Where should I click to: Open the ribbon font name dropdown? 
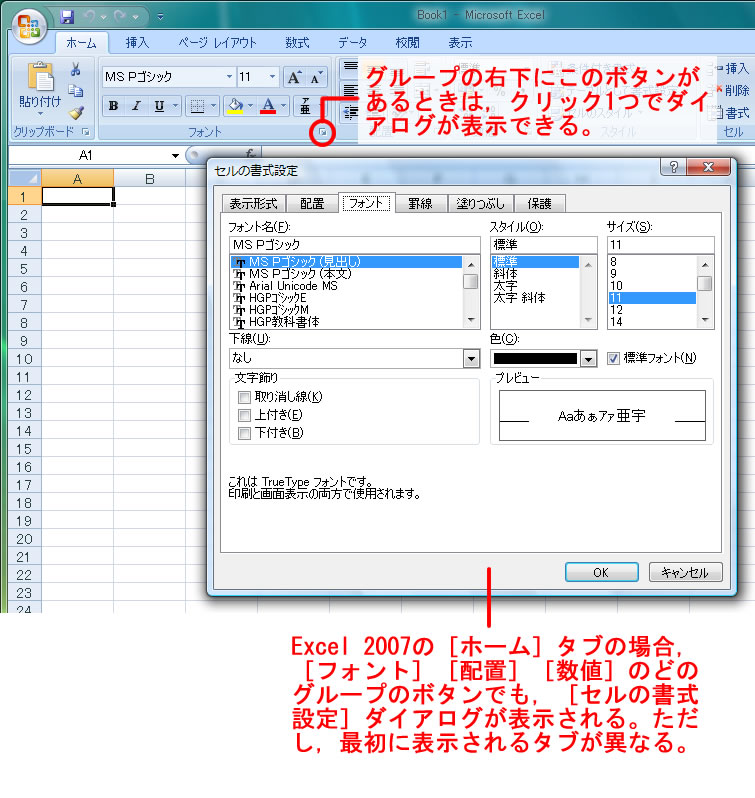coord(229,77)
